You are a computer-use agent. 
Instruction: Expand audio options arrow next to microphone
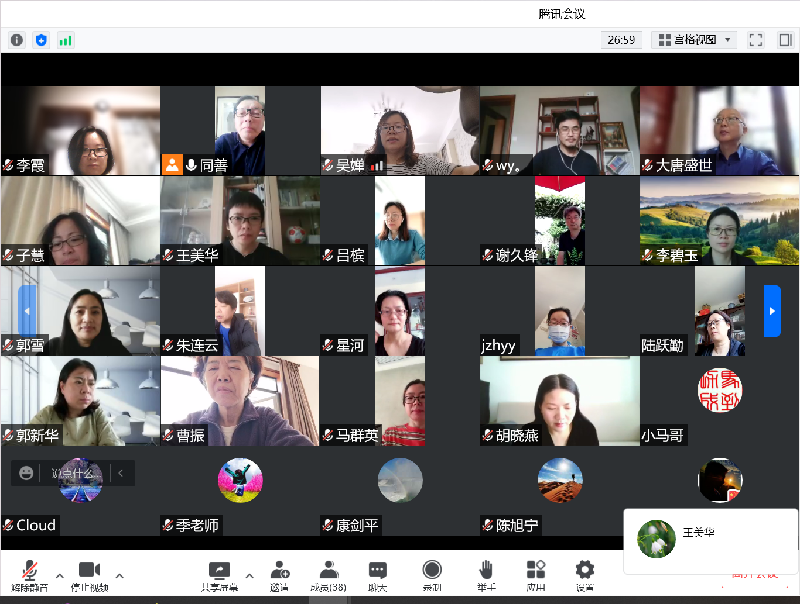pos(59,575)
